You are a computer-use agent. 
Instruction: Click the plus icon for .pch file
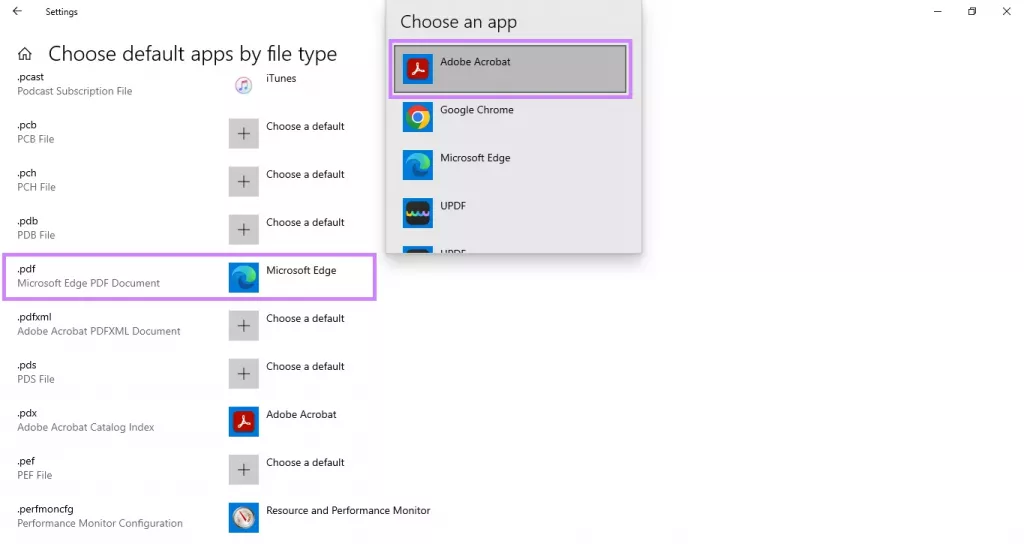[244, 182]
